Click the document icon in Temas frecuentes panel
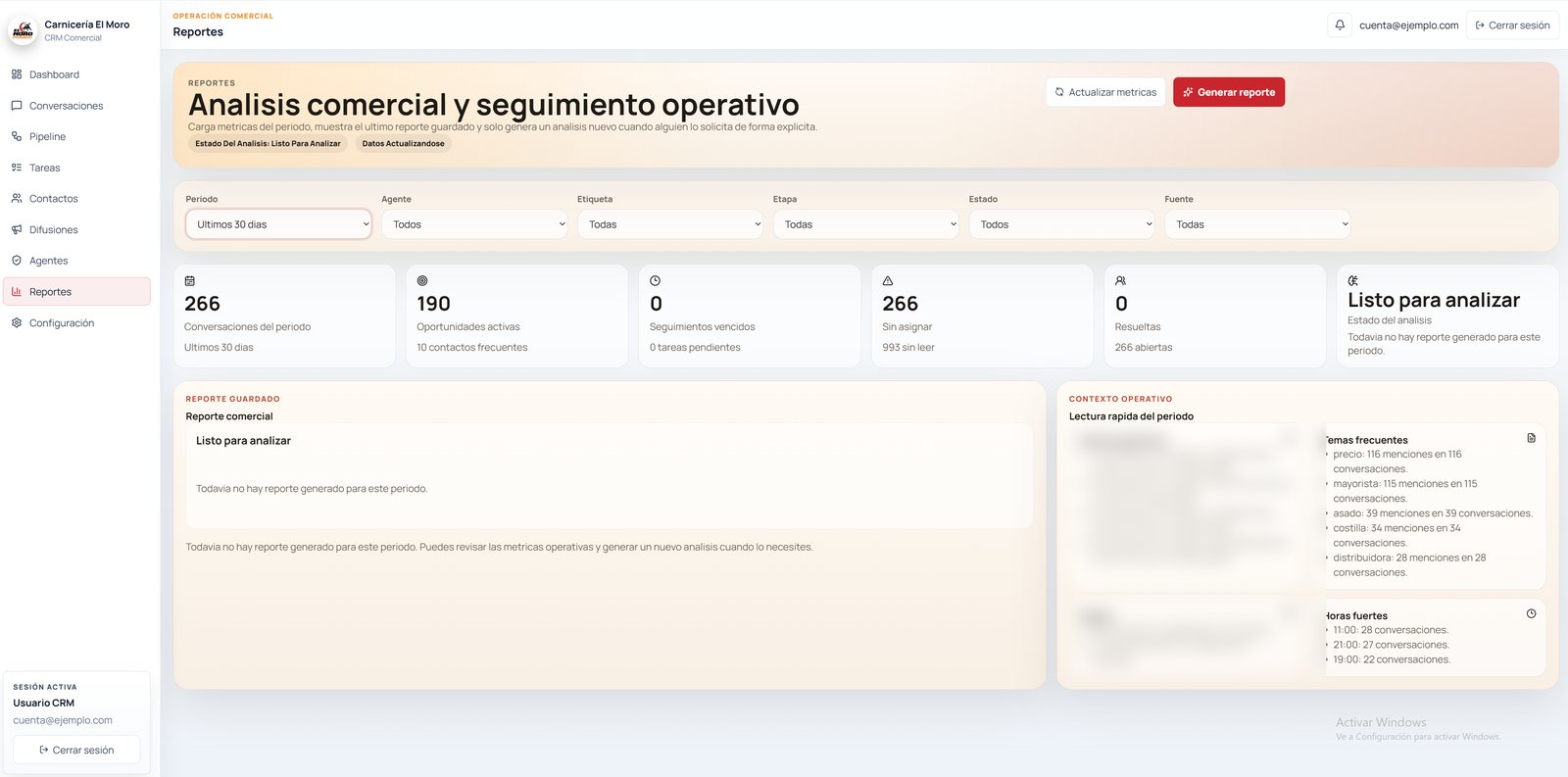1568x777 pixels. click(x=1531, y=438)
